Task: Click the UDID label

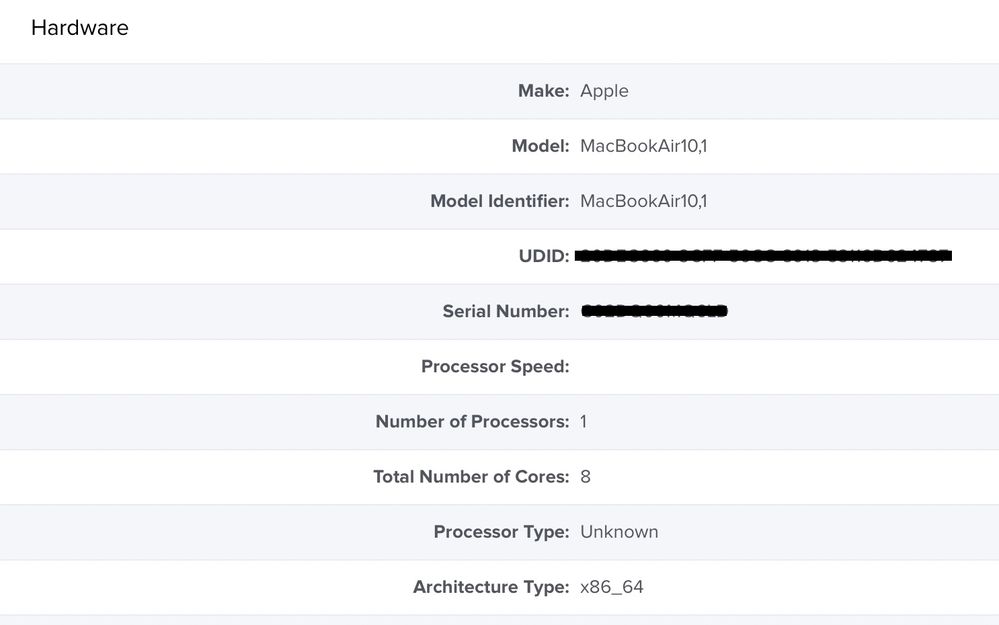Action: tap(544, 256)
